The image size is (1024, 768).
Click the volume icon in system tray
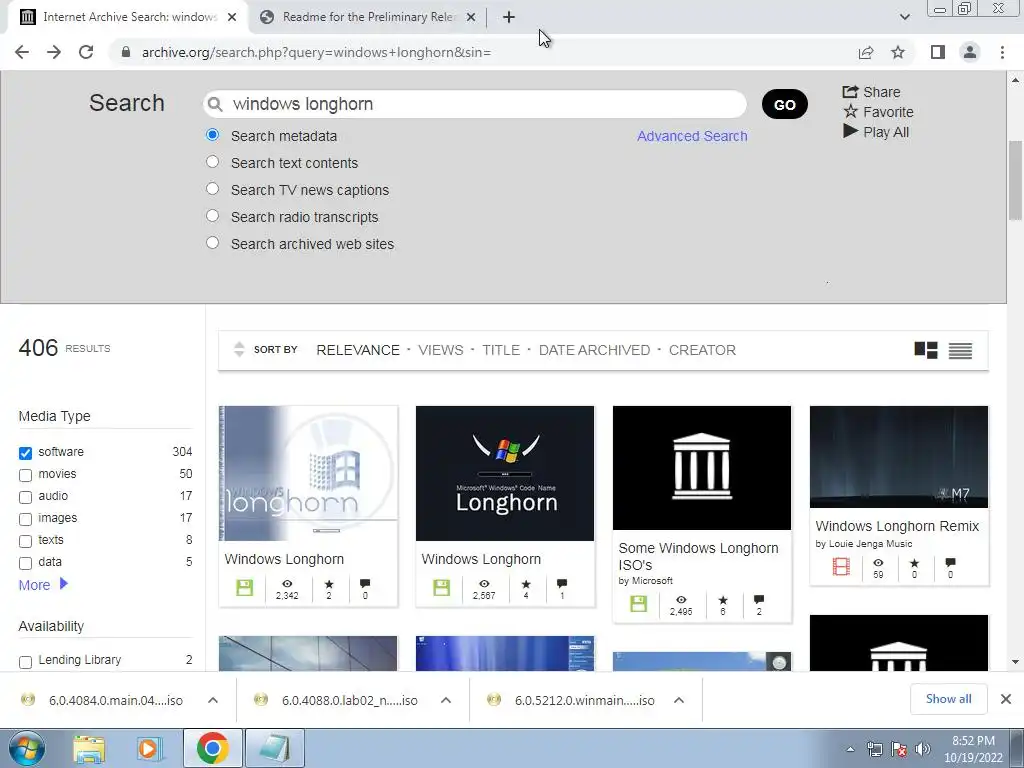tap(923, 750)
